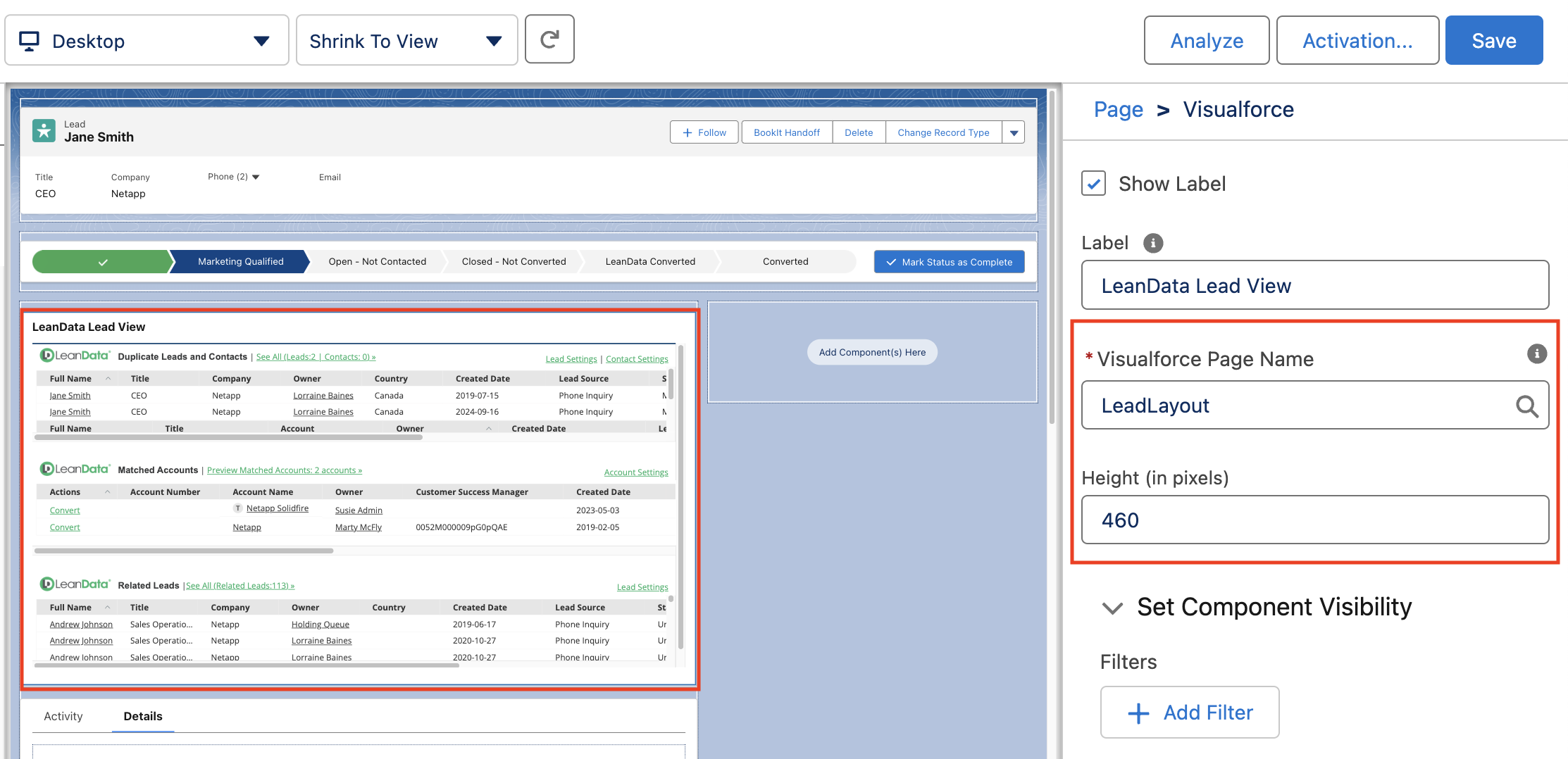Open Account Settings link

coord(636,472)
